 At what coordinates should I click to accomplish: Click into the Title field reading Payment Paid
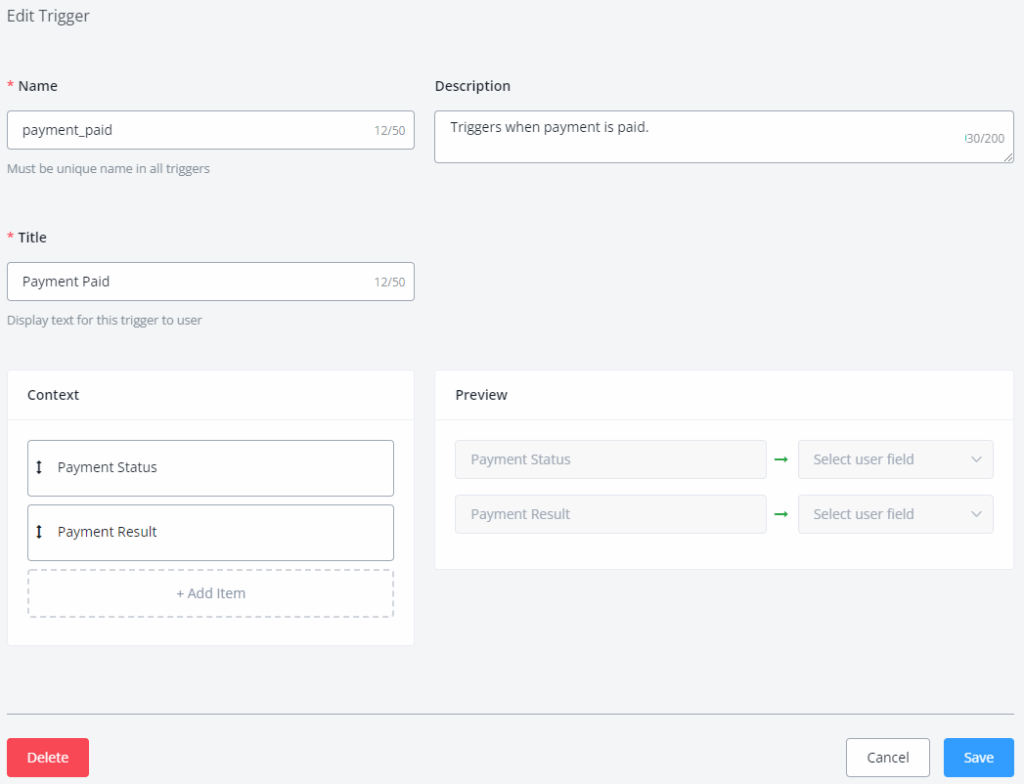coord(190,282)
